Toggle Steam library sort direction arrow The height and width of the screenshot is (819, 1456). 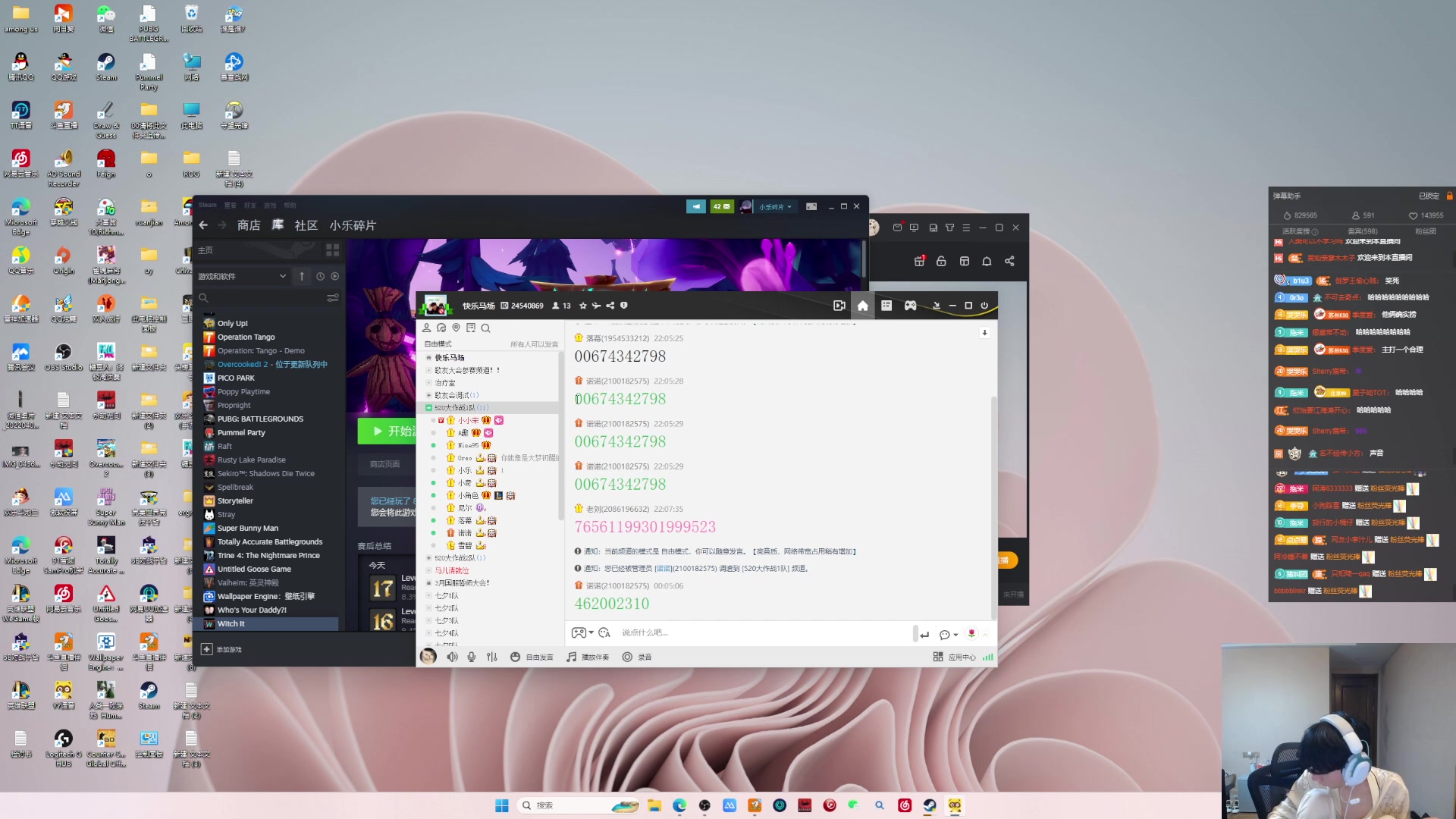click(302, 276)
